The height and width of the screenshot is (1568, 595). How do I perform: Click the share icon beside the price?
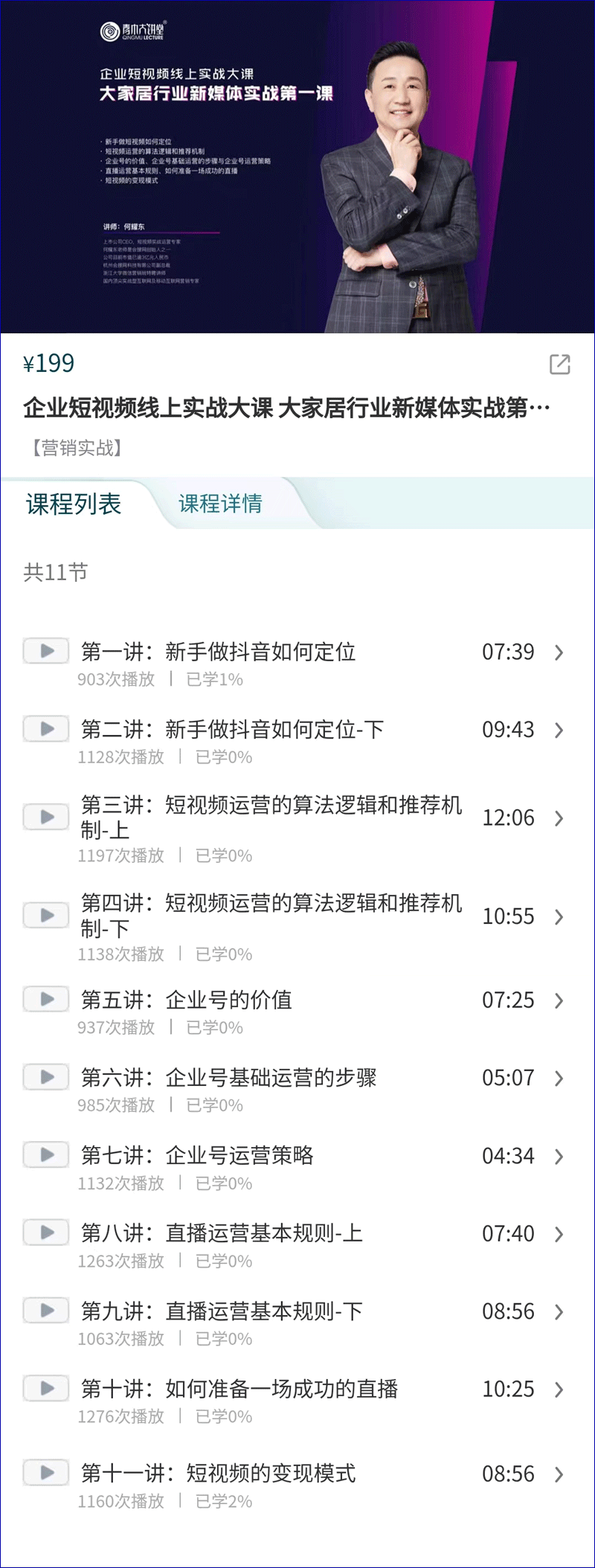point(559,364)
